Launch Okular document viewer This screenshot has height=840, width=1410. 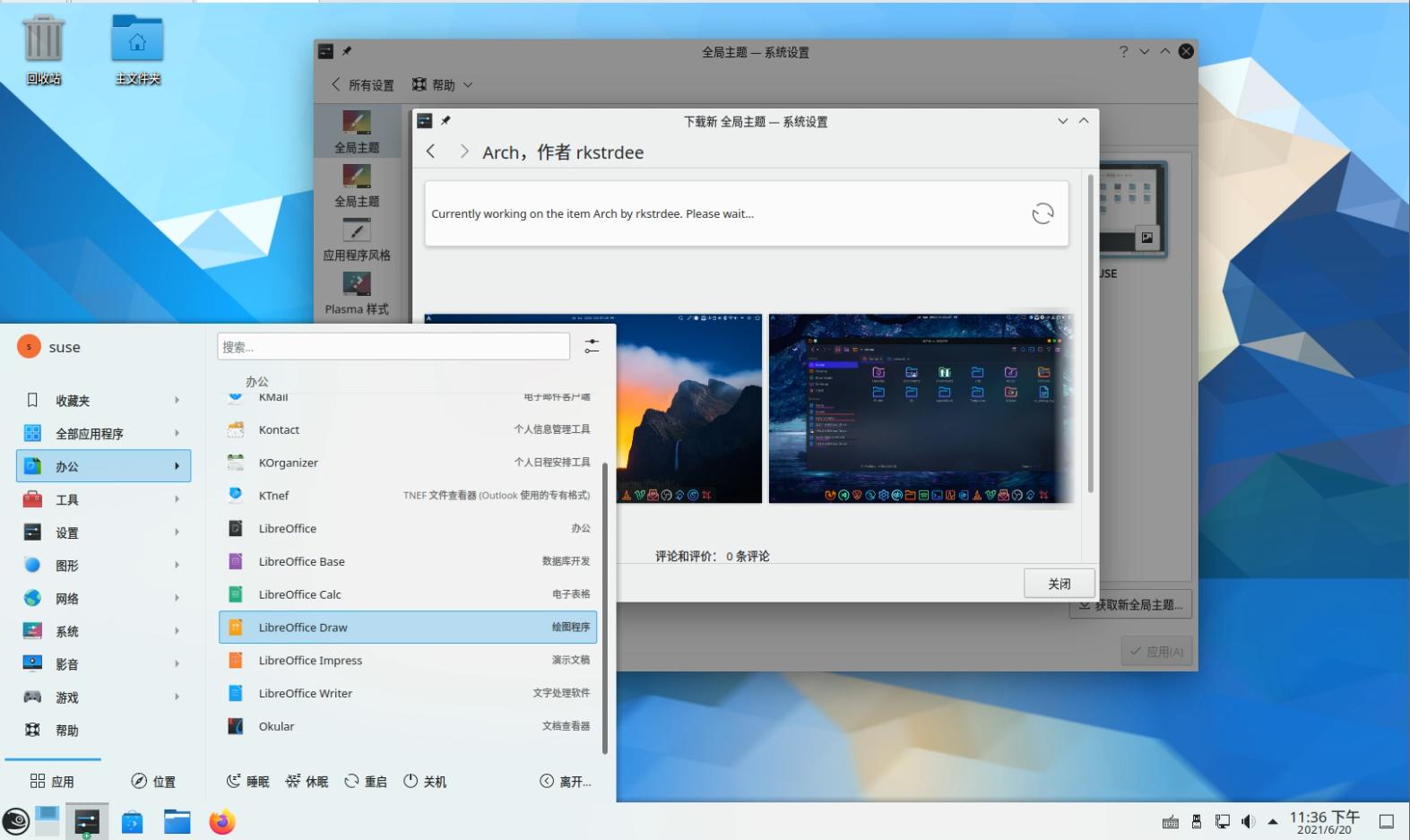point(408,726)
